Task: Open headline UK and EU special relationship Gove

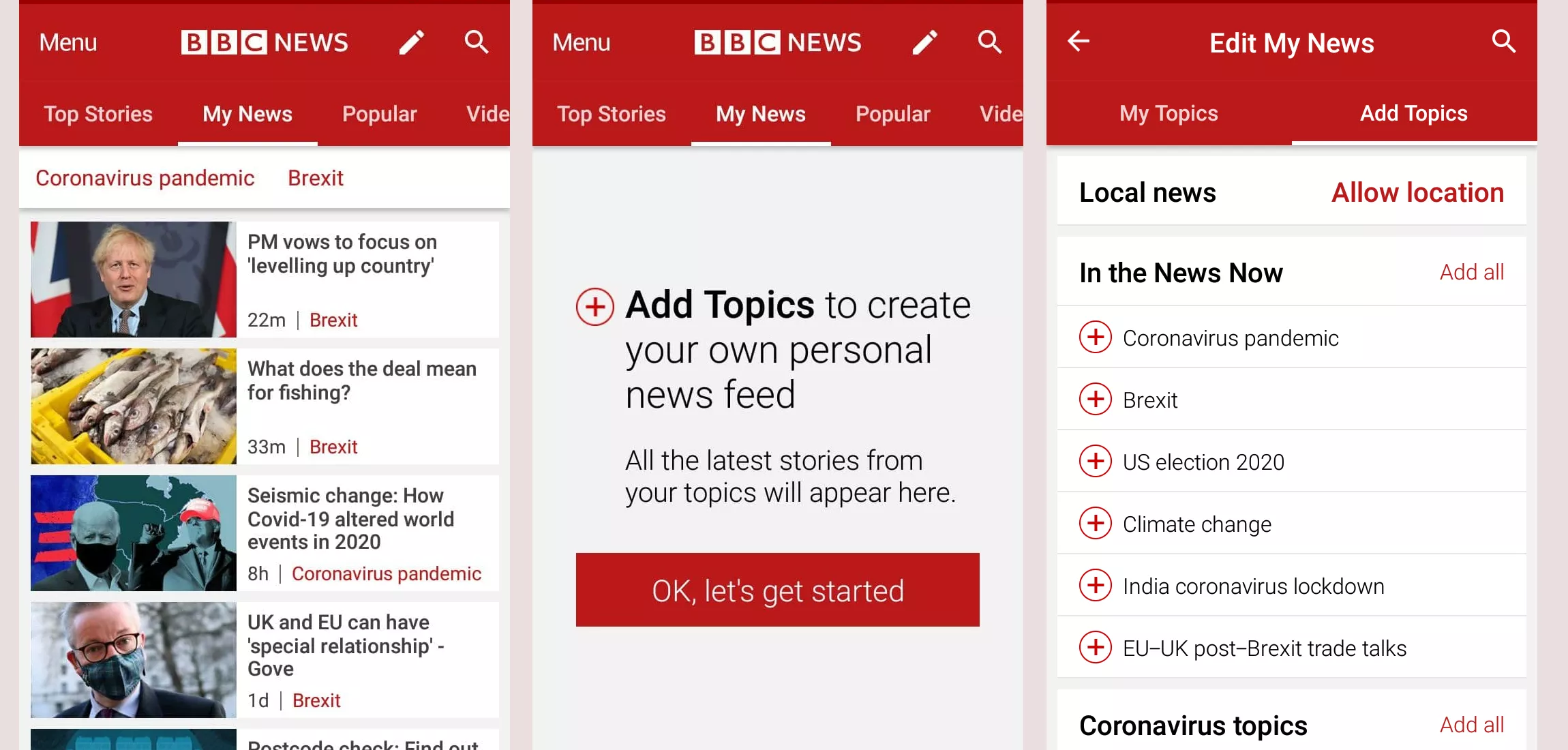Action: [346, 645]
